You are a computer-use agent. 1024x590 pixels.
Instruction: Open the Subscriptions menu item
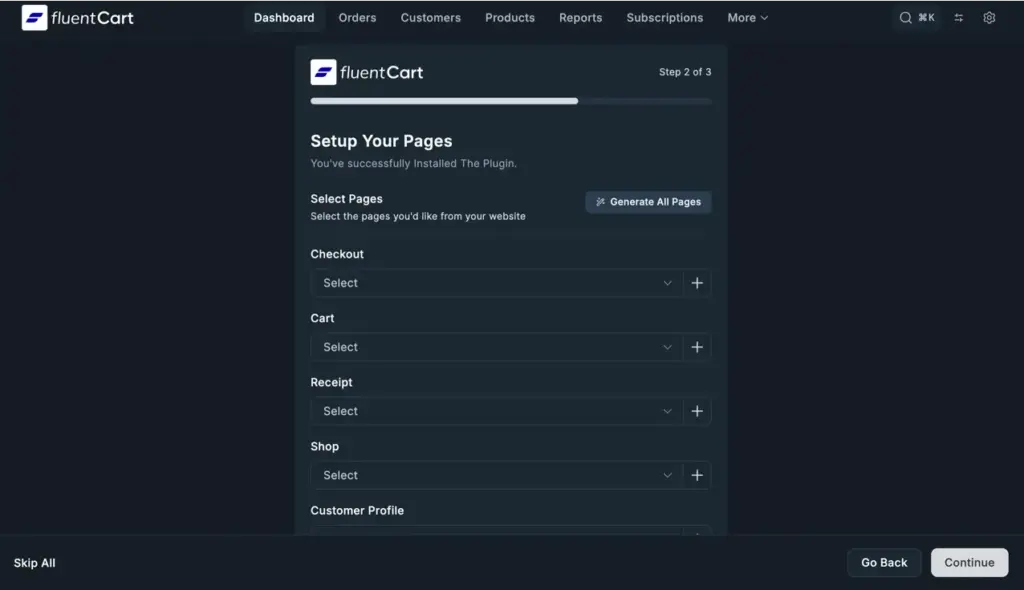point(664,18)
